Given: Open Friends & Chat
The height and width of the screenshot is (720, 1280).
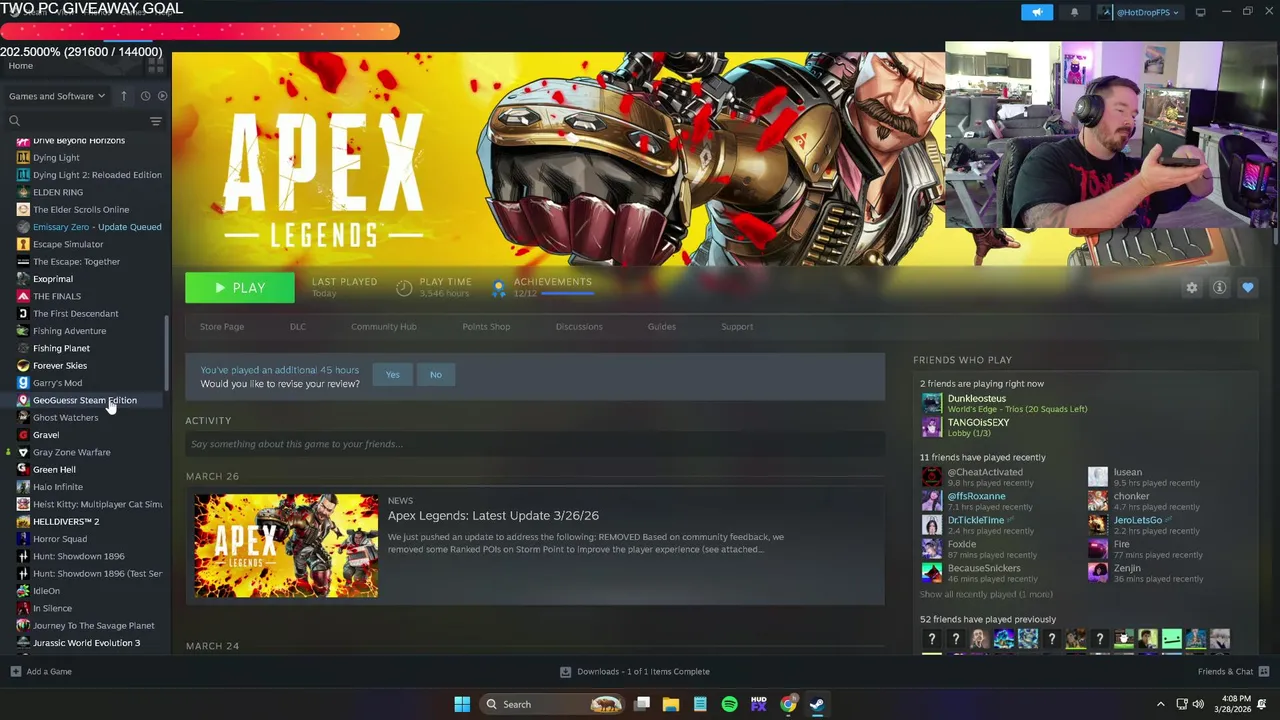Looking at the screenshot, I should point(1233,672).
